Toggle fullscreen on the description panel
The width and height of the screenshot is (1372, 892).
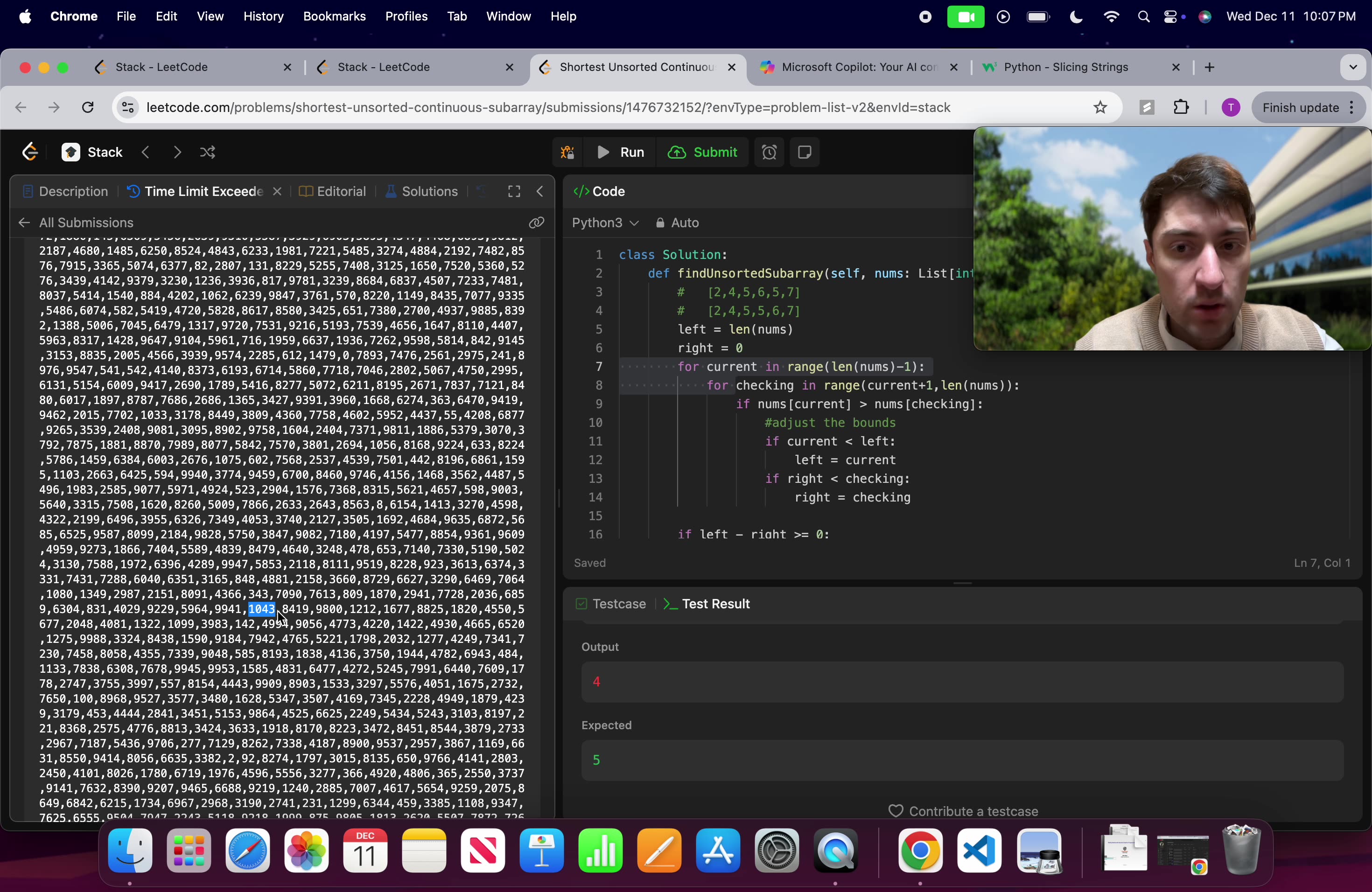513,191
